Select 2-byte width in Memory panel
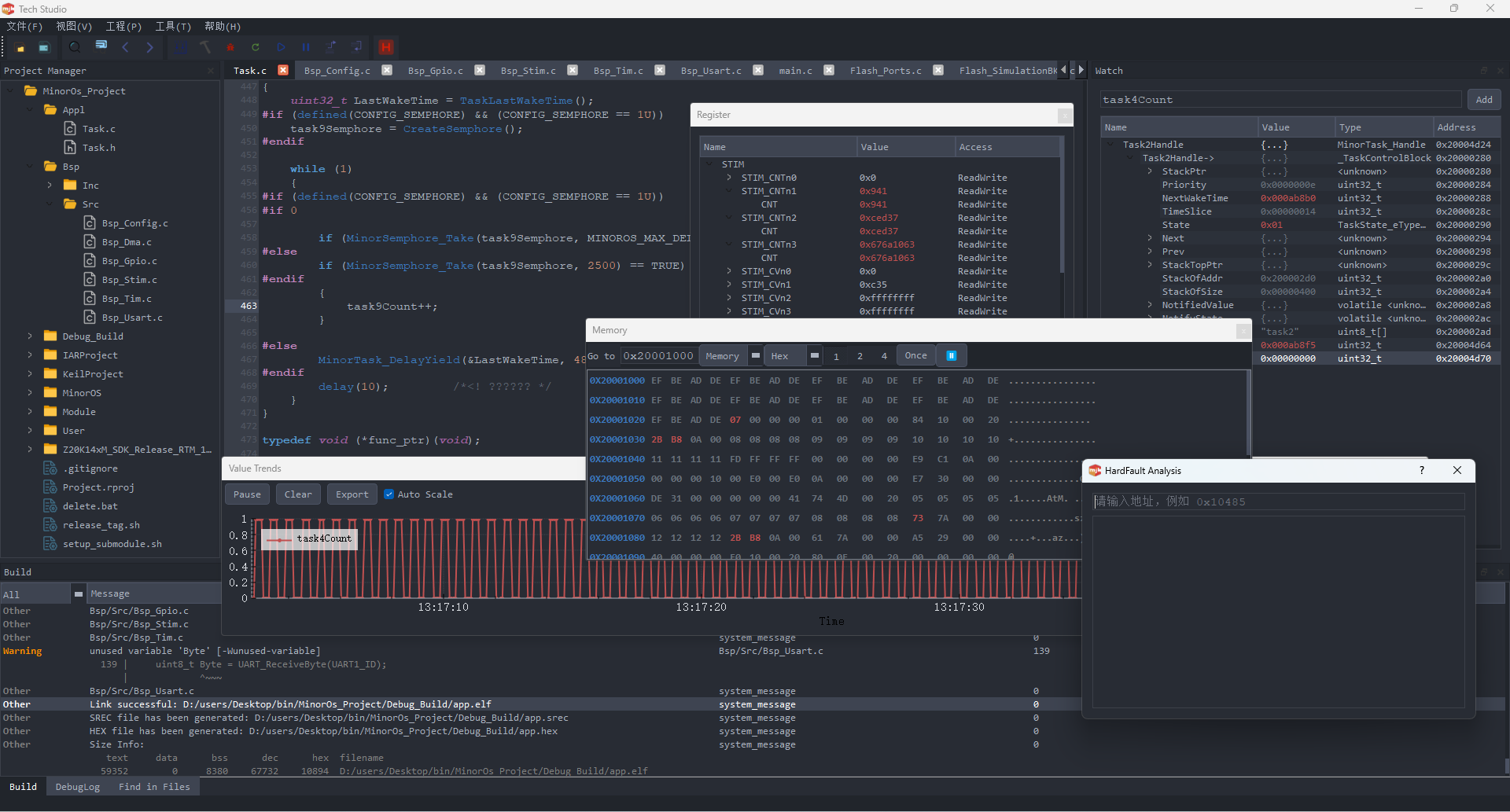This screenshot has height=812, width=1510. 860,356
